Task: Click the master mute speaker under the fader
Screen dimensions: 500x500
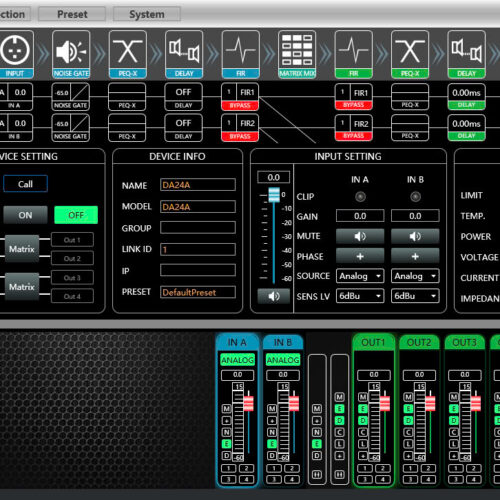Action: [x=274, y=296]
